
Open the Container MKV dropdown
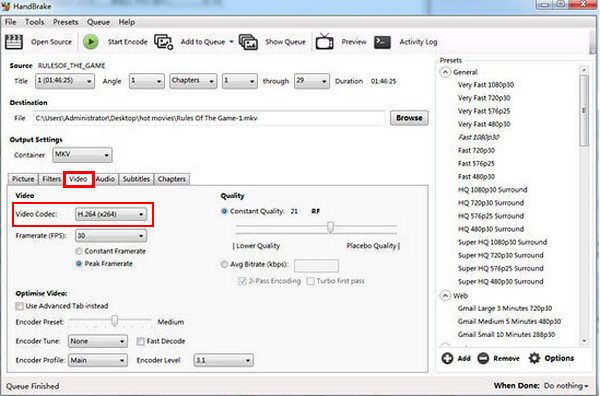82,155
